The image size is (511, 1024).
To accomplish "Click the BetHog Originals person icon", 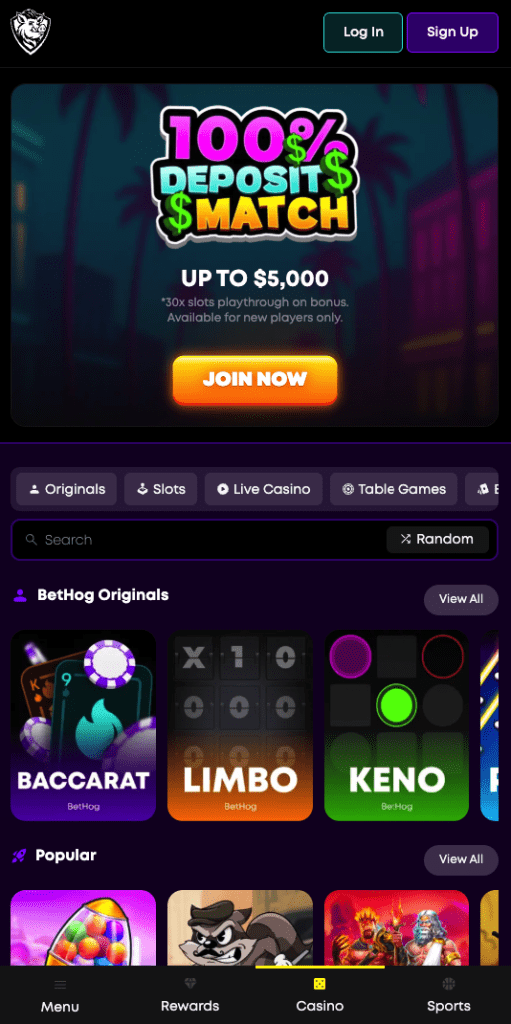I will 20,595.
